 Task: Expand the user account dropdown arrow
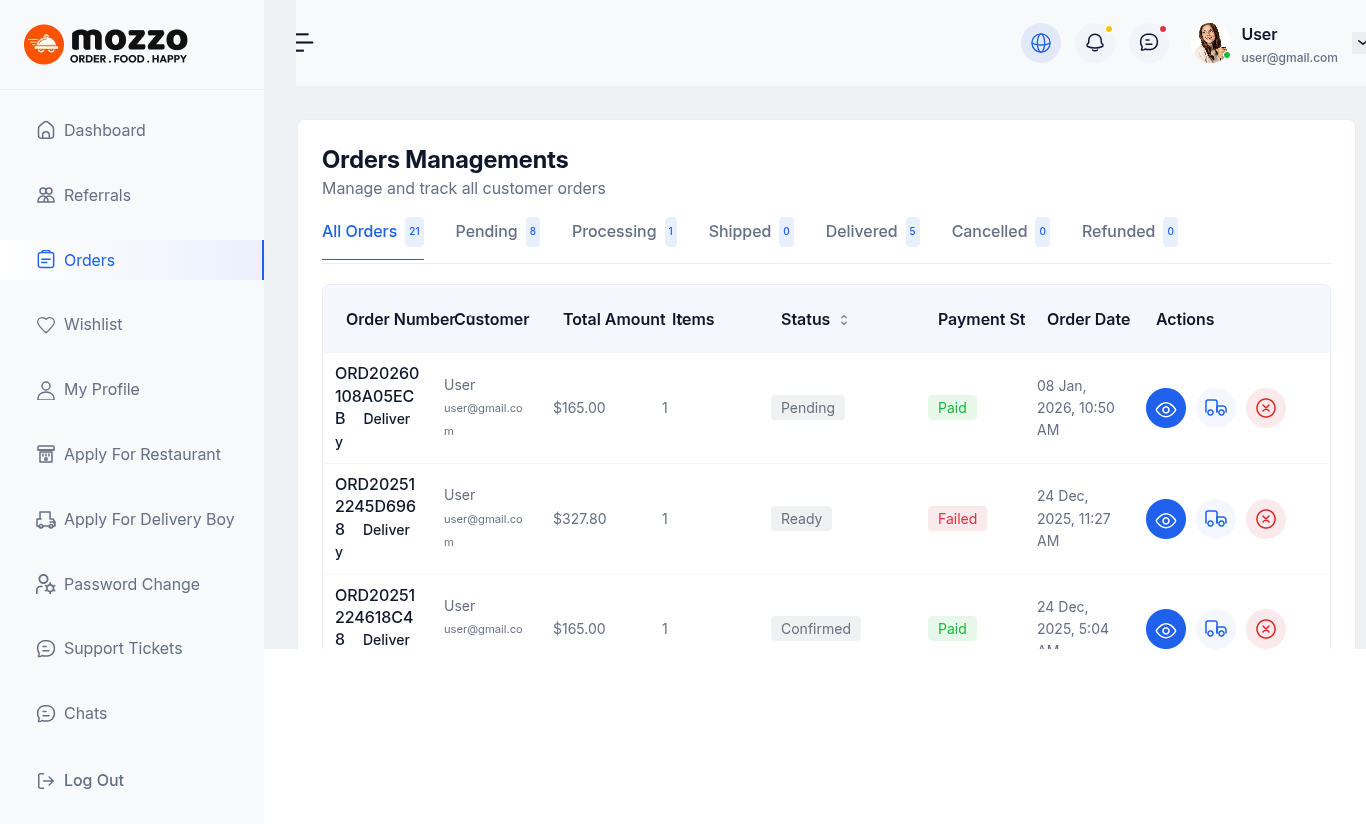[x=1359, y=43]
